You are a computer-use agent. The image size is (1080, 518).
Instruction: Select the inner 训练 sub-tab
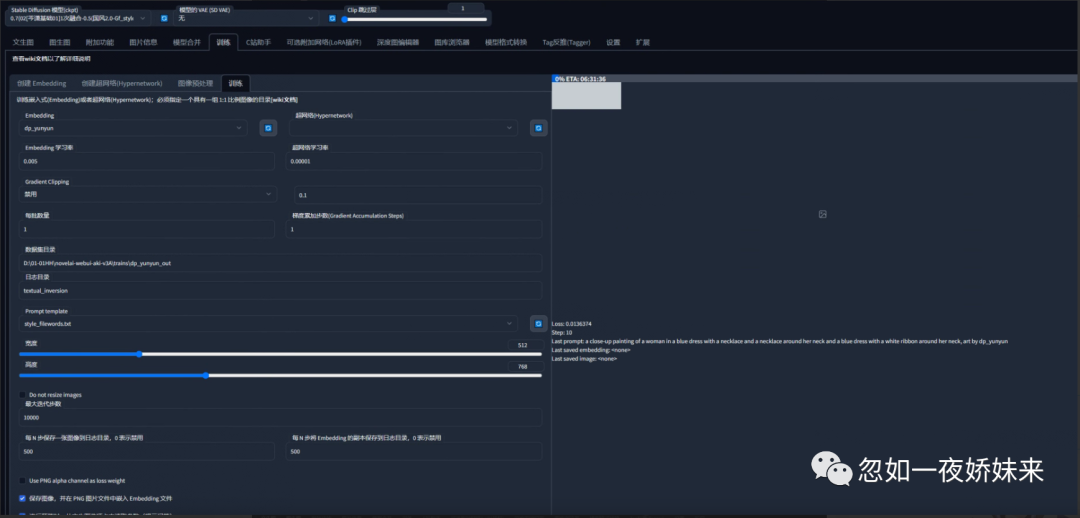point(236,83)
